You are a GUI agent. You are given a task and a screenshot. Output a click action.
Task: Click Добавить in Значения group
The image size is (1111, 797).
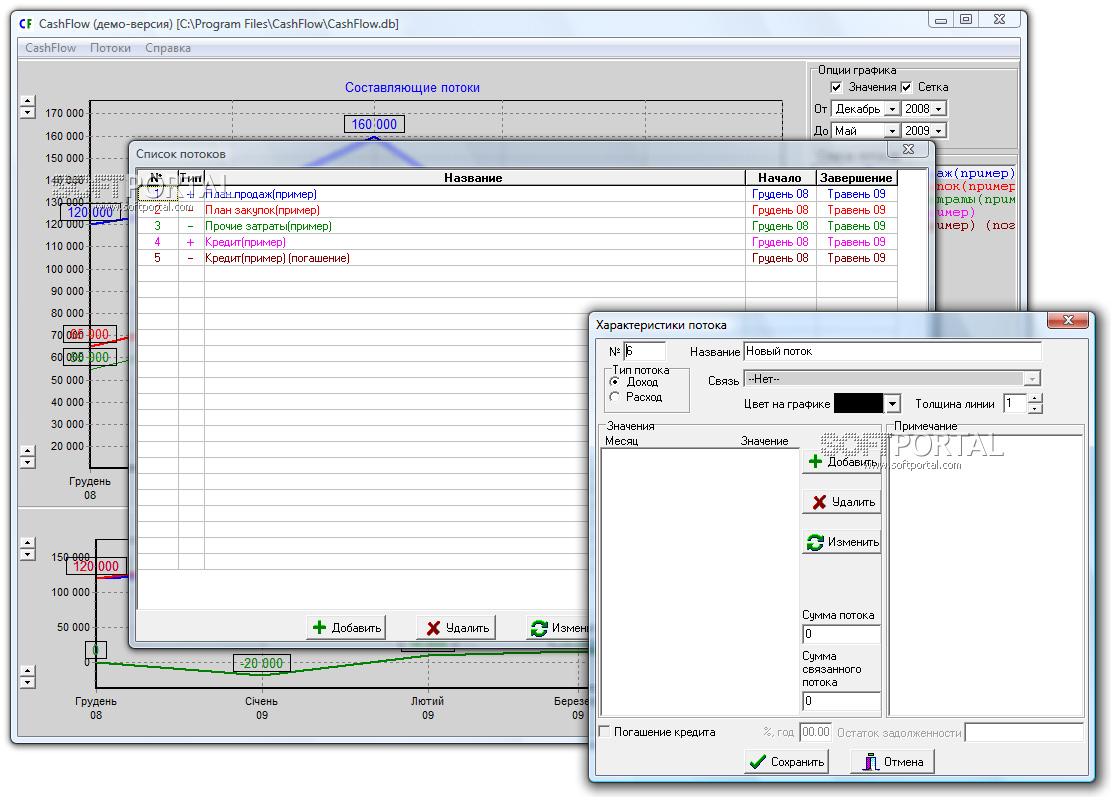tap(842, 462)
